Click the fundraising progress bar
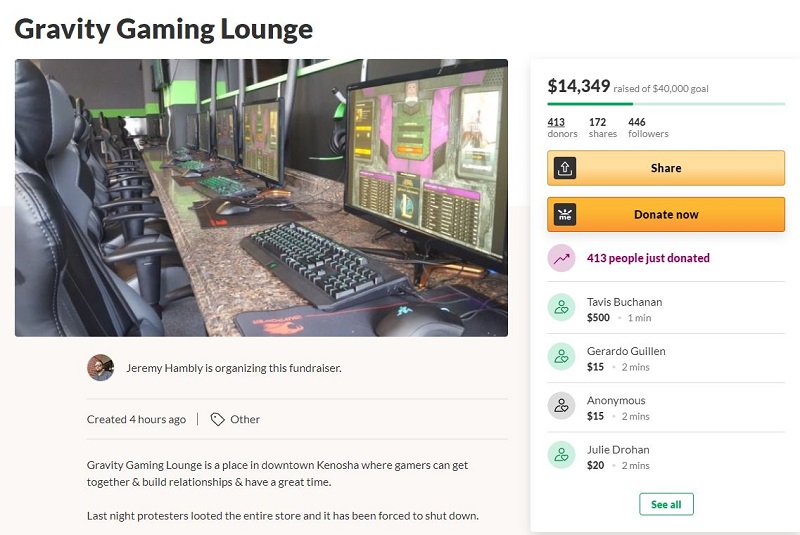The height and width of the screenshot is (535, 800). tap(666, 104)
